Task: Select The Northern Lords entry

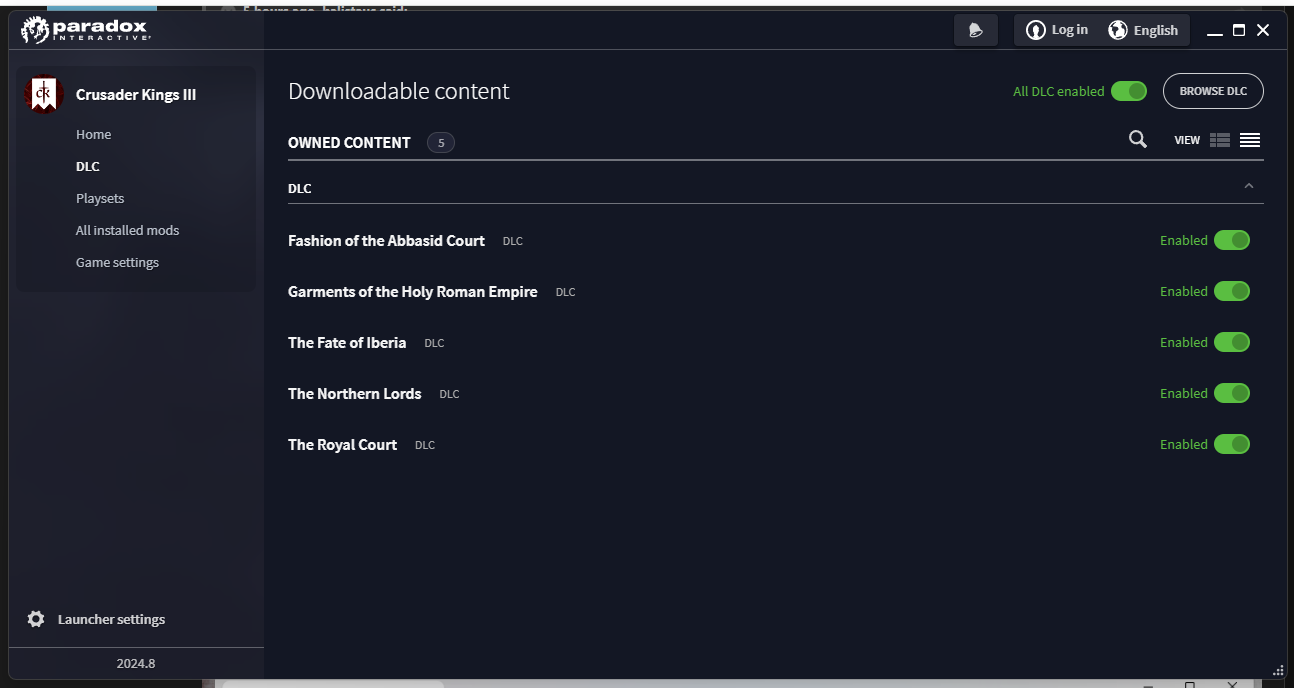Action: click(x=355, y=394)
